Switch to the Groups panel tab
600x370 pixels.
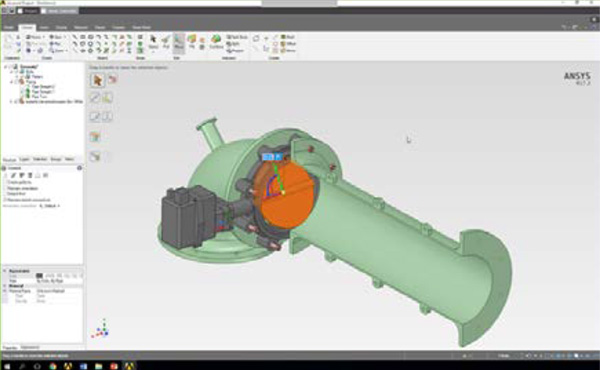(56, 159)
